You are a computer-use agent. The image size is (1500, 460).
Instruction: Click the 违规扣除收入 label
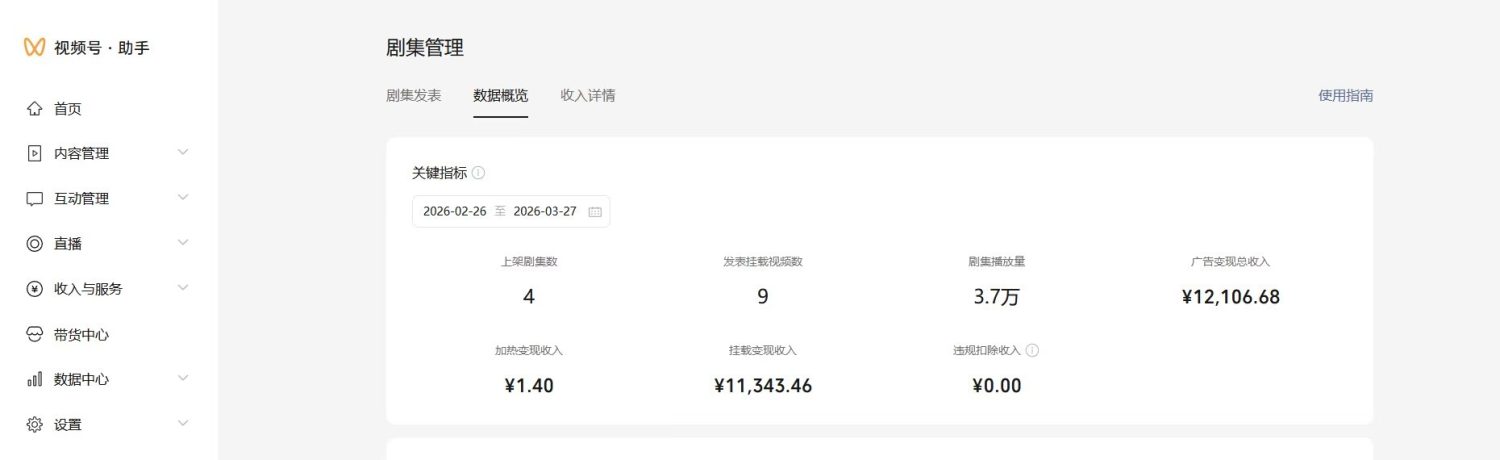(x=987, y=351)
